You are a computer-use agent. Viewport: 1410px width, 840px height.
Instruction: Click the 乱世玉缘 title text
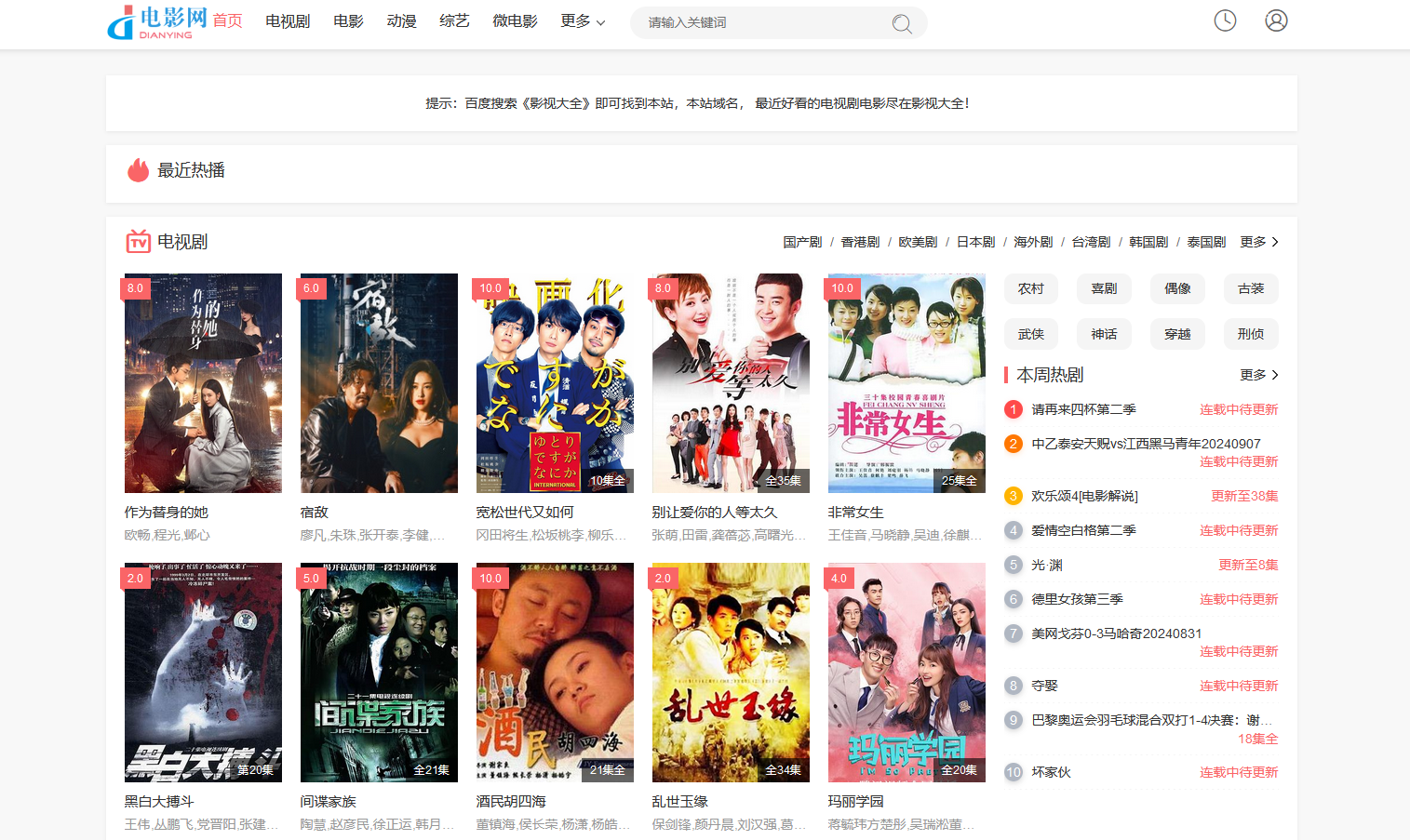(680, 802)
